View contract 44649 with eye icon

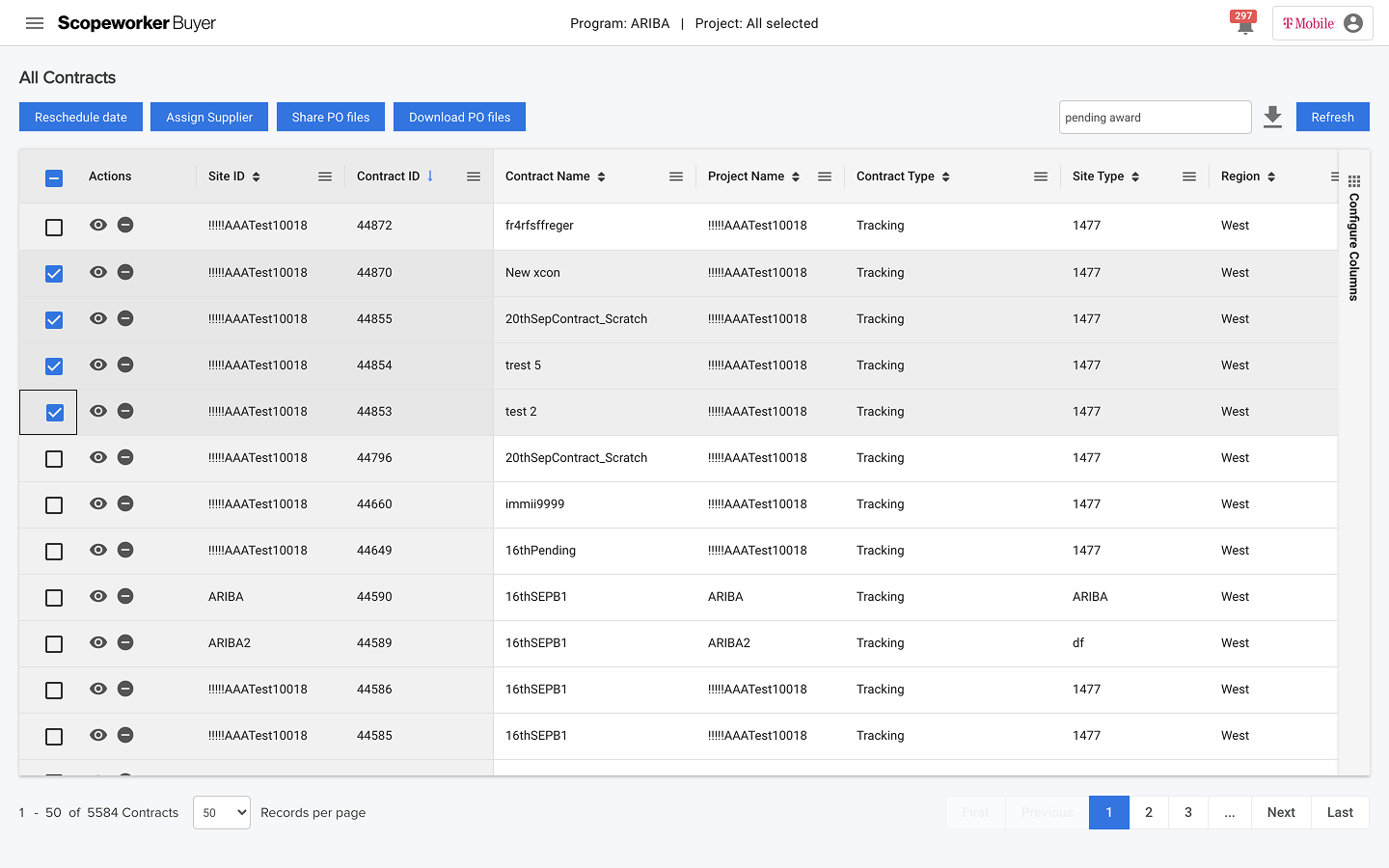[x=98, y=550]
